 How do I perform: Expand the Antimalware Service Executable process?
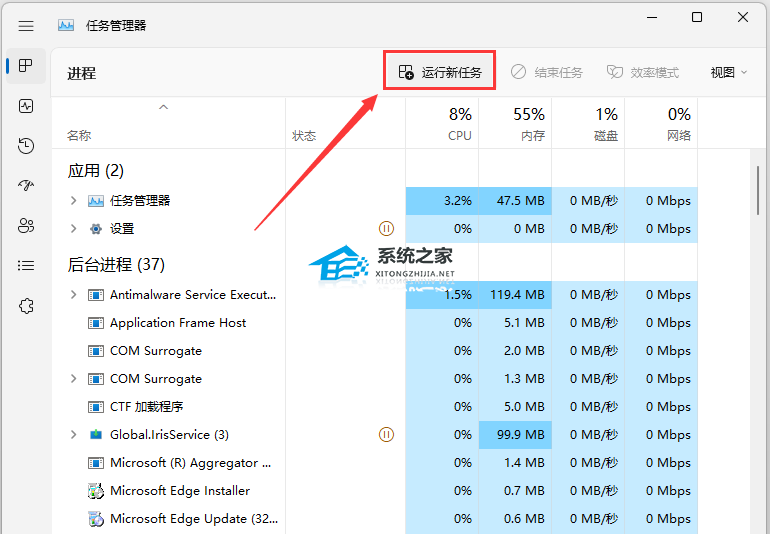(x=73, y=295)
